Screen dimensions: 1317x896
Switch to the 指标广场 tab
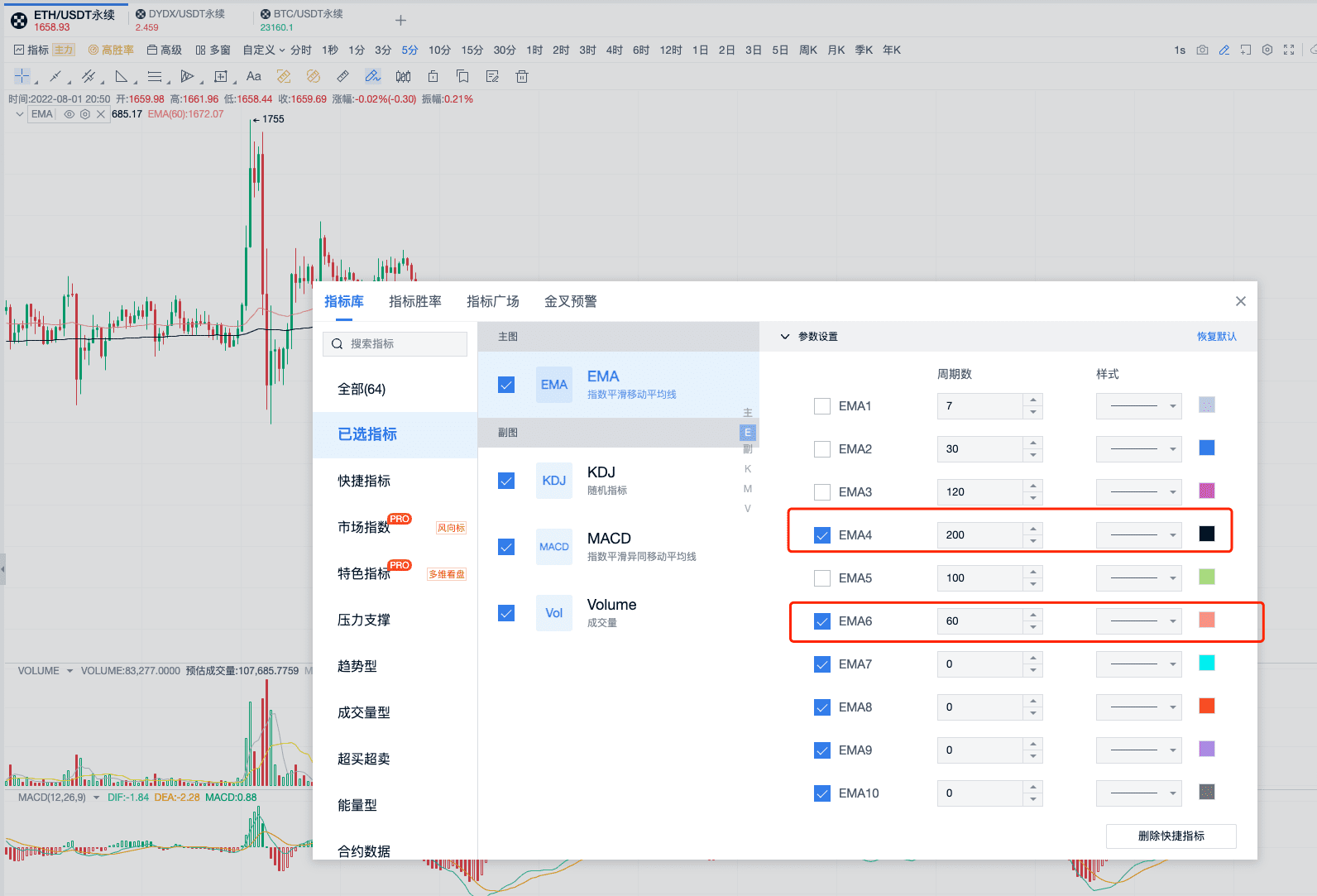[493, 301]
